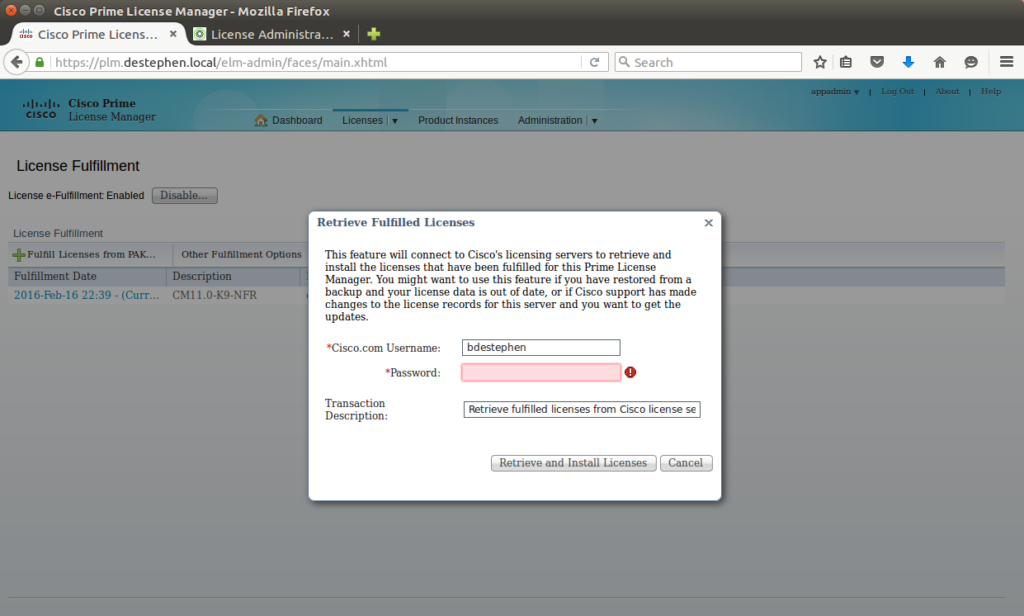
Task: Close the Retrieve Fulfilled Licenses dialog
Action: click(709, 223)
